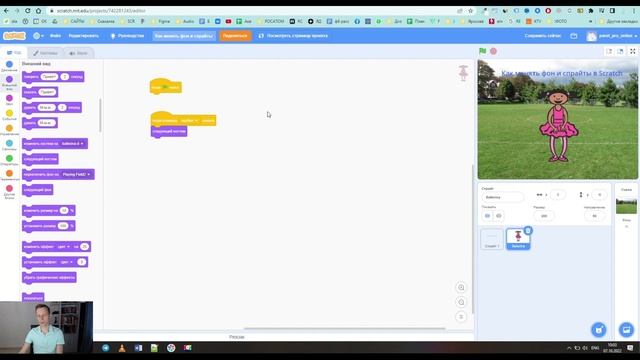Click the green flag to run

482,51
